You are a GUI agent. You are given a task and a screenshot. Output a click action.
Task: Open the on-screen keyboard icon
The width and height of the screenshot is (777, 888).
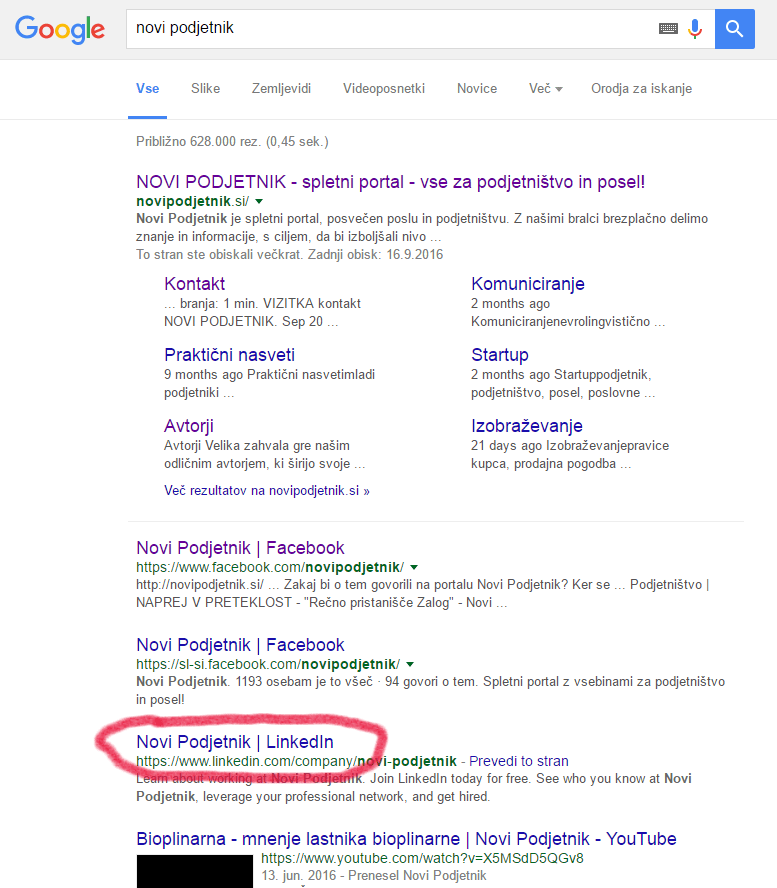pyautogui.click(x=668, y=28)
